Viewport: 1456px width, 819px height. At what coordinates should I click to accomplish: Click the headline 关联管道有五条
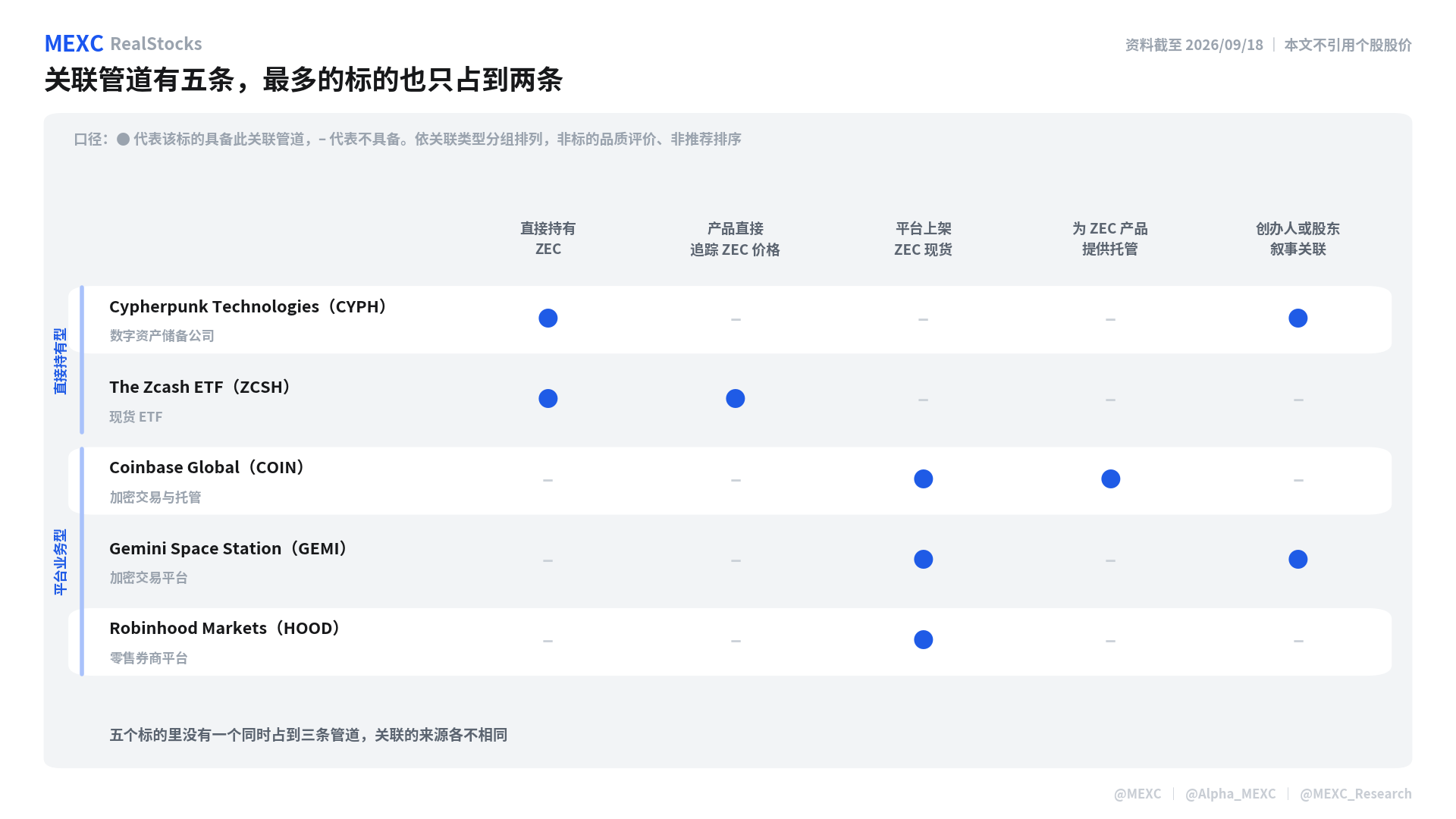click(x=140, y=80)
